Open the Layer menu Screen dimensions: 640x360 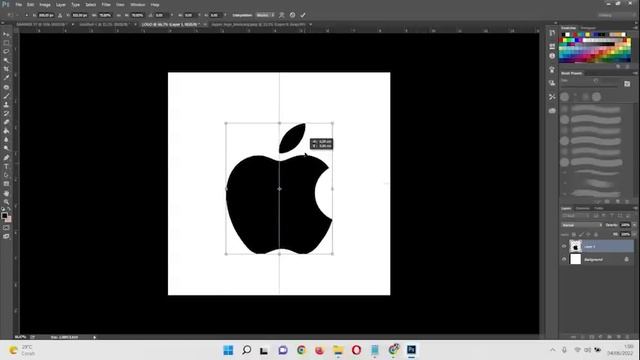tap(60, 4)
